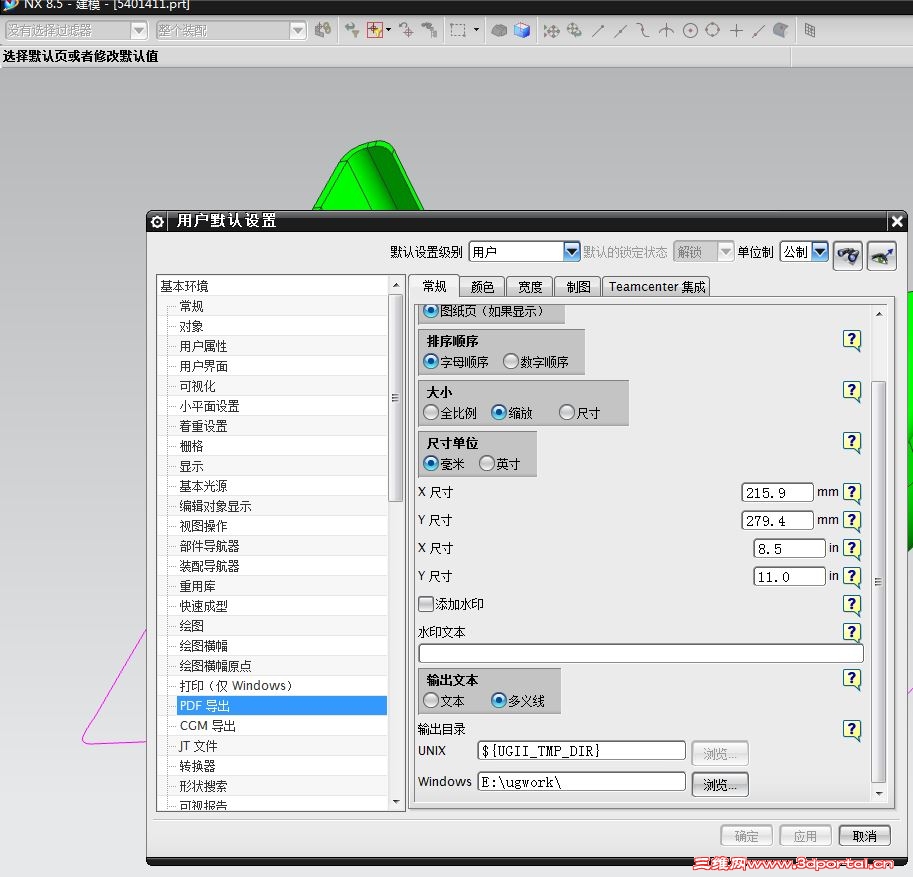Click the rectangle selection tool icon
The width and height of the screenshot is (913, 877).
click(x=458, y=30)
